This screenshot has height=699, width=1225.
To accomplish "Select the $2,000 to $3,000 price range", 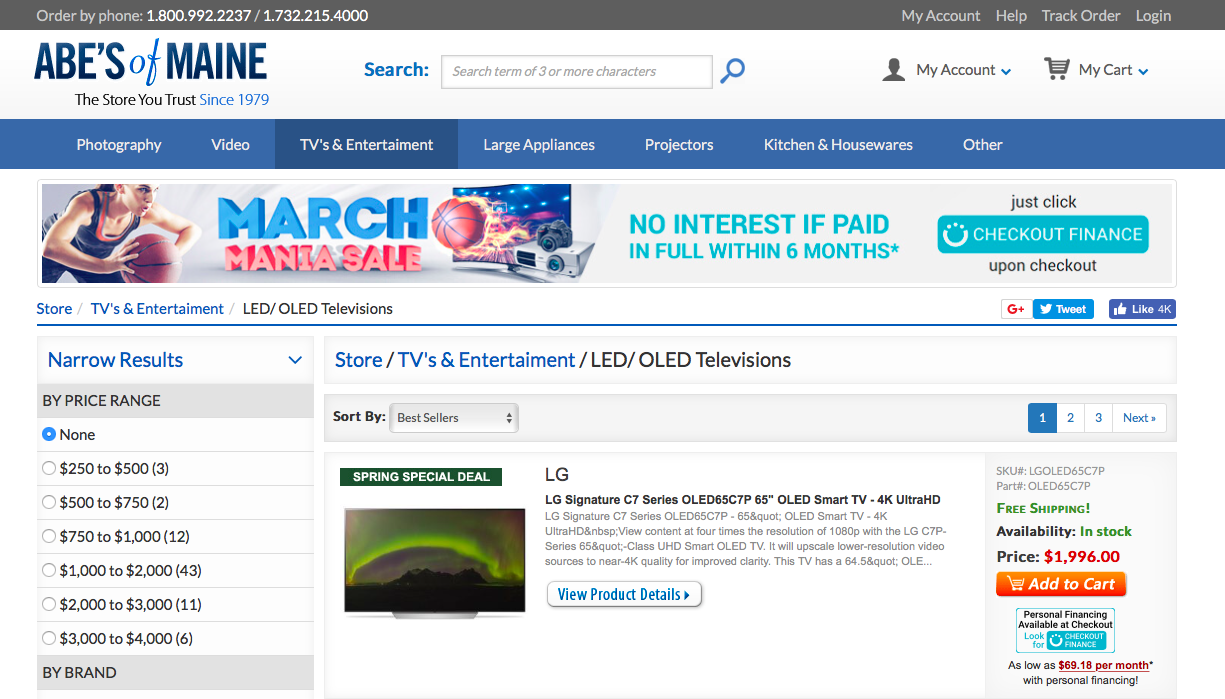I will pos(49,605).
